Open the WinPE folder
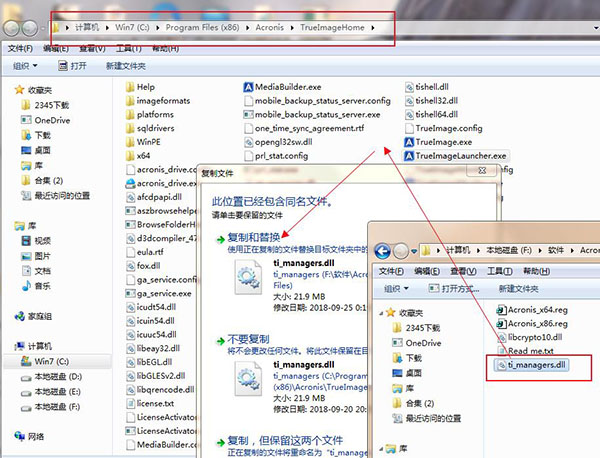 click(143, 142)
